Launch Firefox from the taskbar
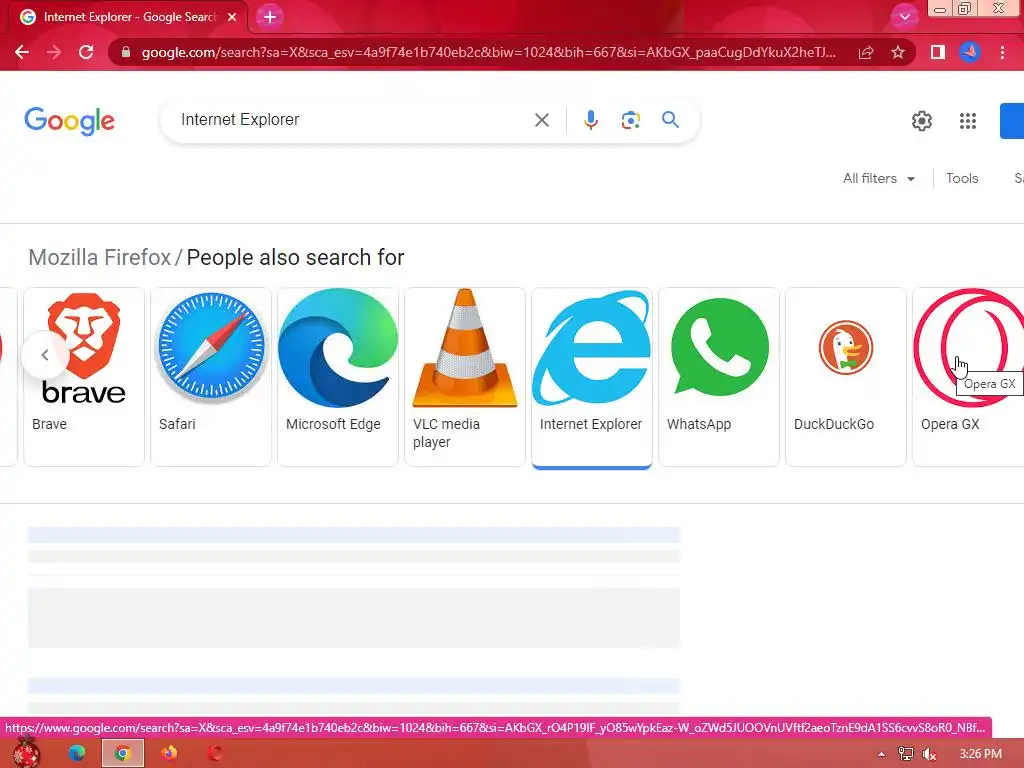This screenshot has height=768, width=1024. [x=169, y=753]
